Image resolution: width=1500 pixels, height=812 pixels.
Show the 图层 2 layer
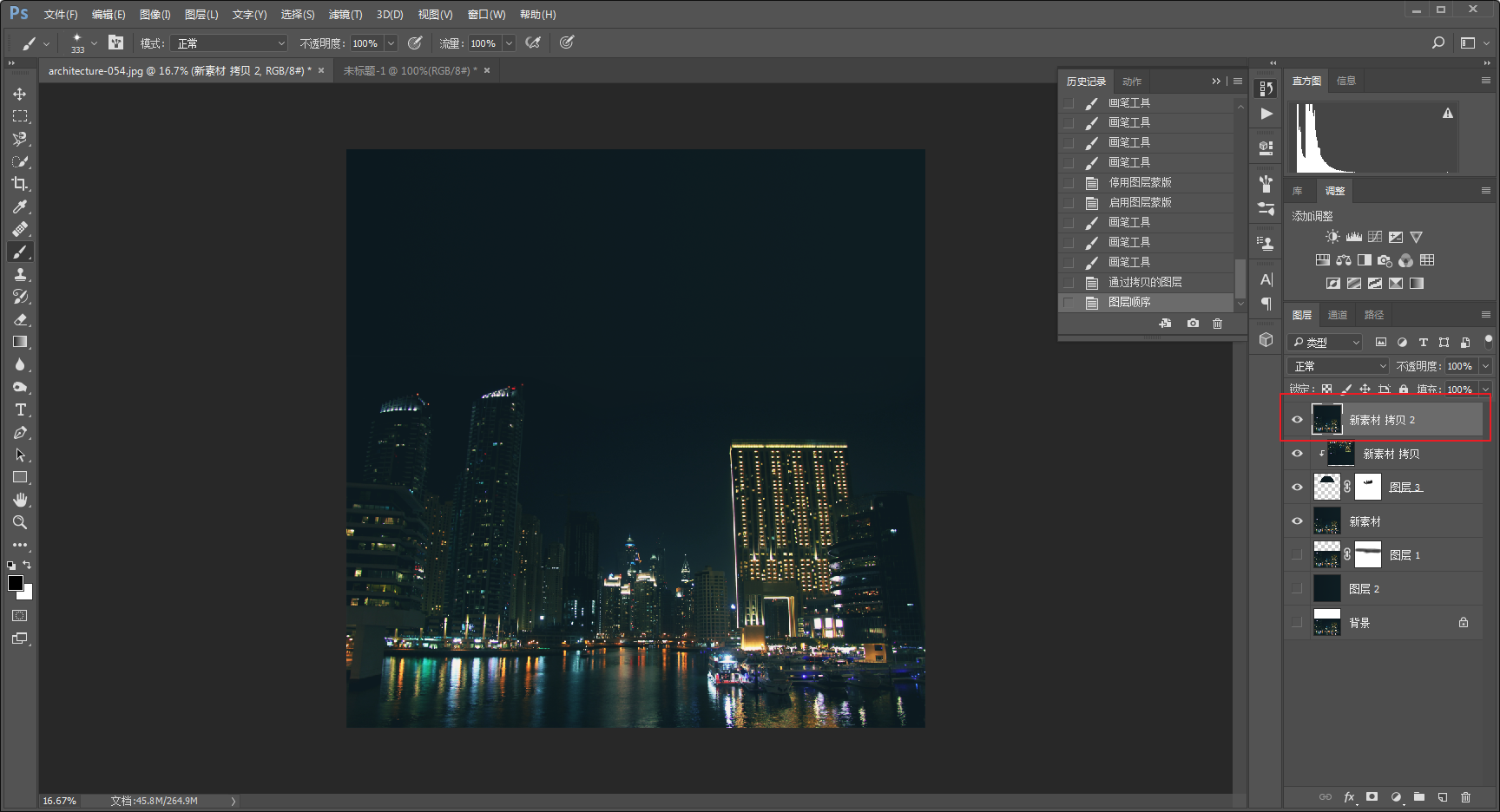pyautogui.click(x=1298, y=589)
